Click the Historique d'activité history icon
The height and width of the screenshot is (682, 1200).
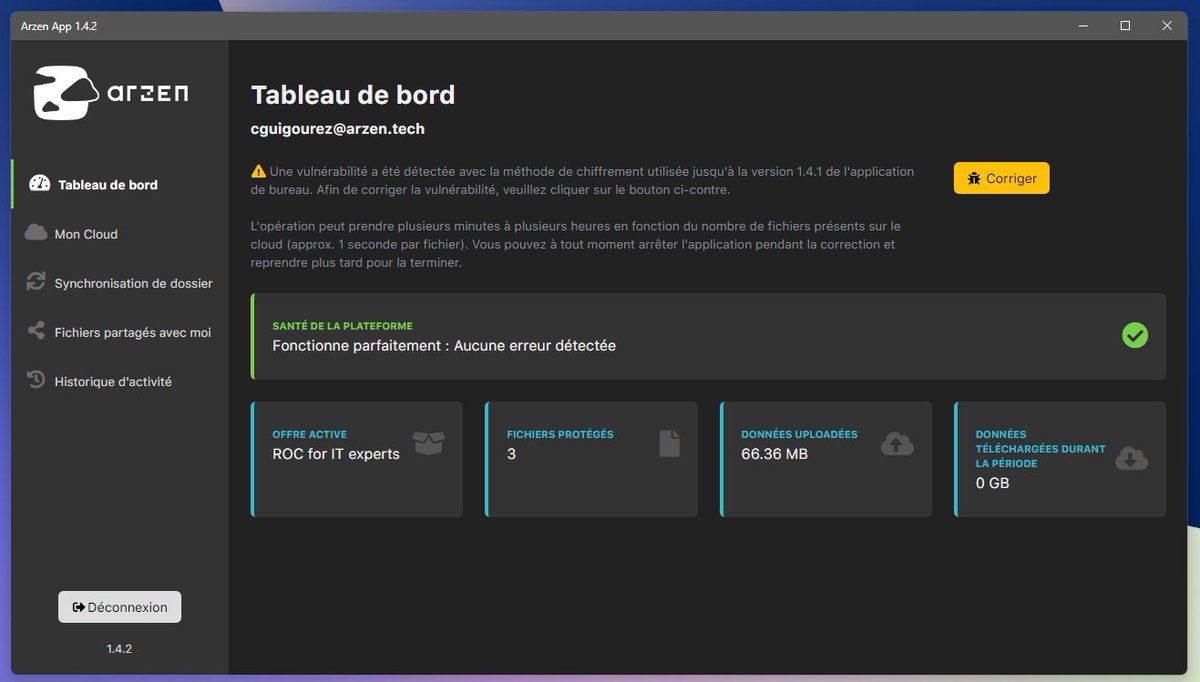point(36,380)
